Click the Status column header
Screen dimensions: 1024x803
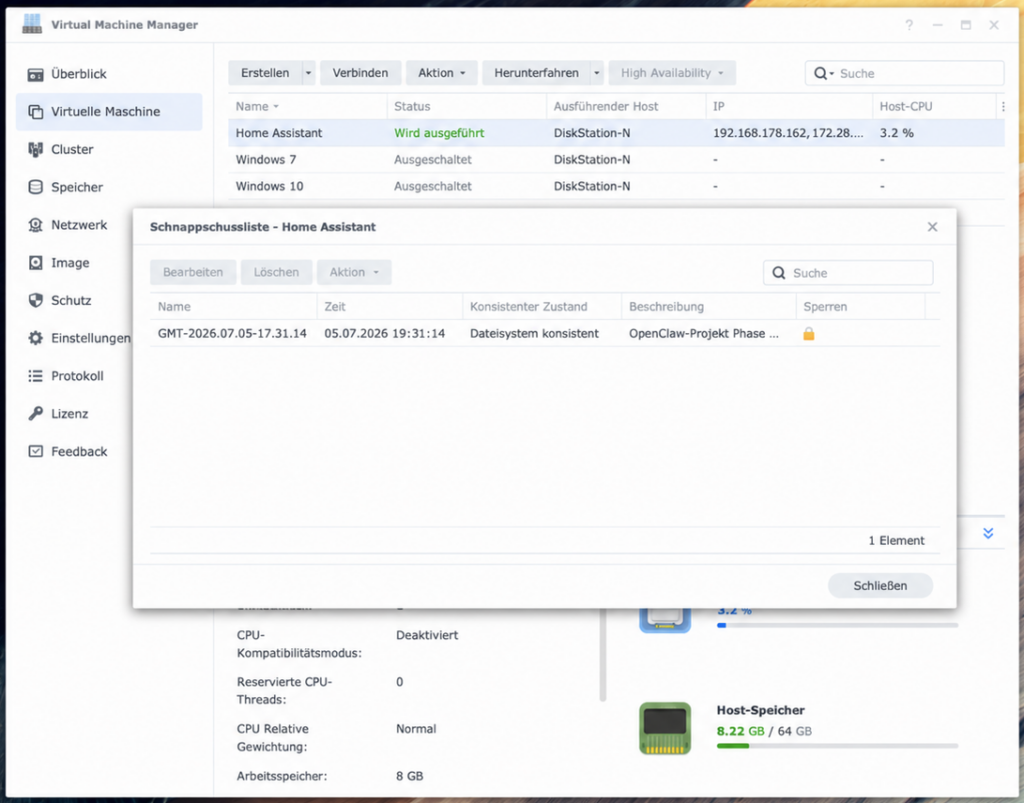[x=466, y=106]
